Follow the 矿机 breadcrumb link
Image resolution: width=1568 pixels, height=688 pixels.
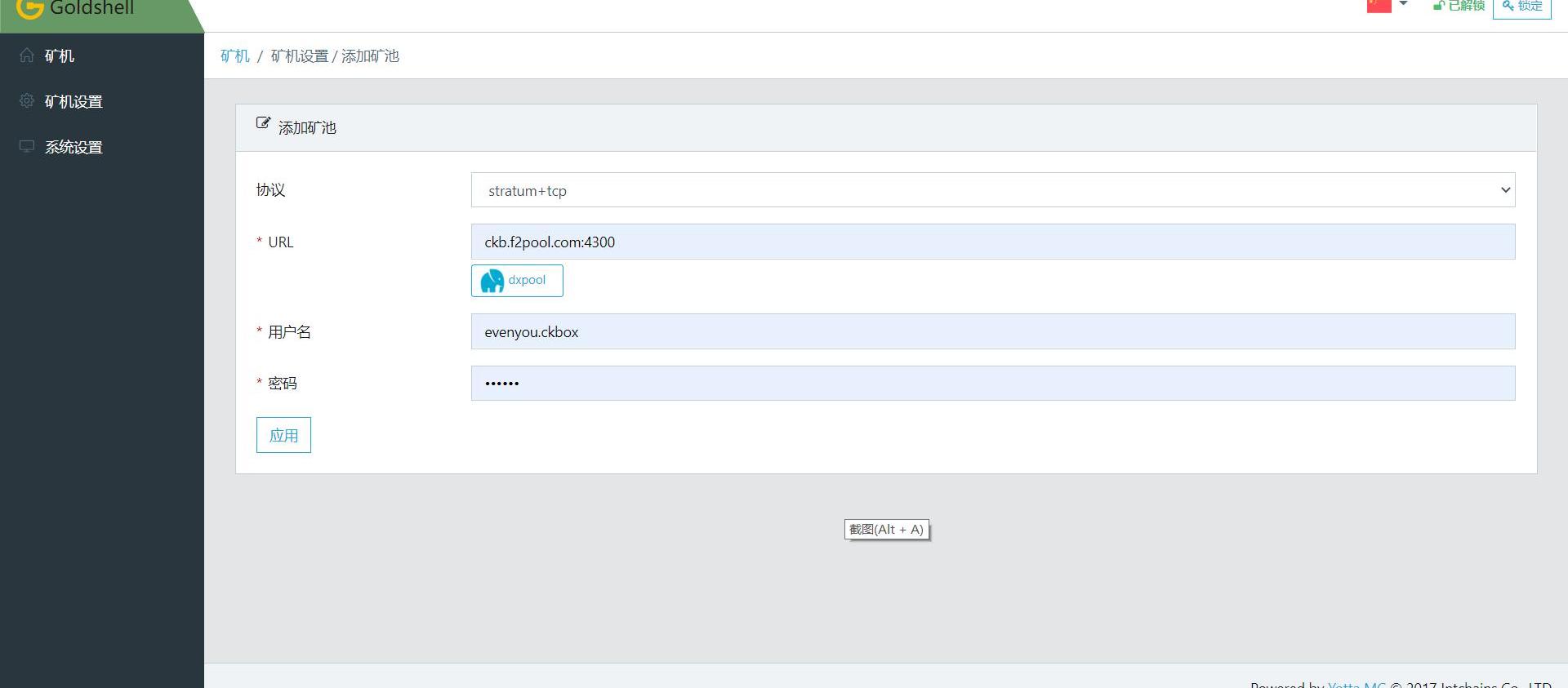click(235, 55)
